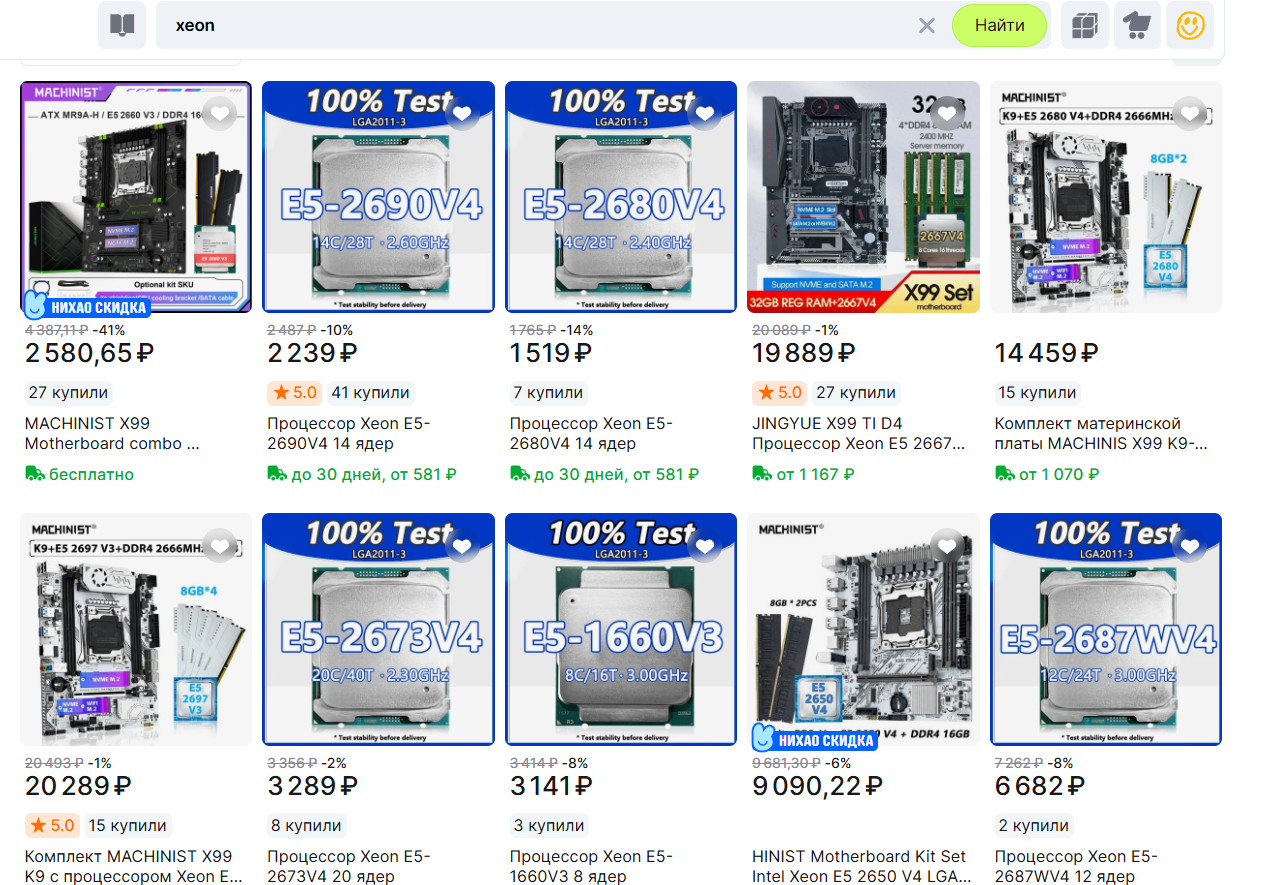Click the price 2 580,65 ₽
This screenshot has height=885, width=1264.
[x=90, y=353]
